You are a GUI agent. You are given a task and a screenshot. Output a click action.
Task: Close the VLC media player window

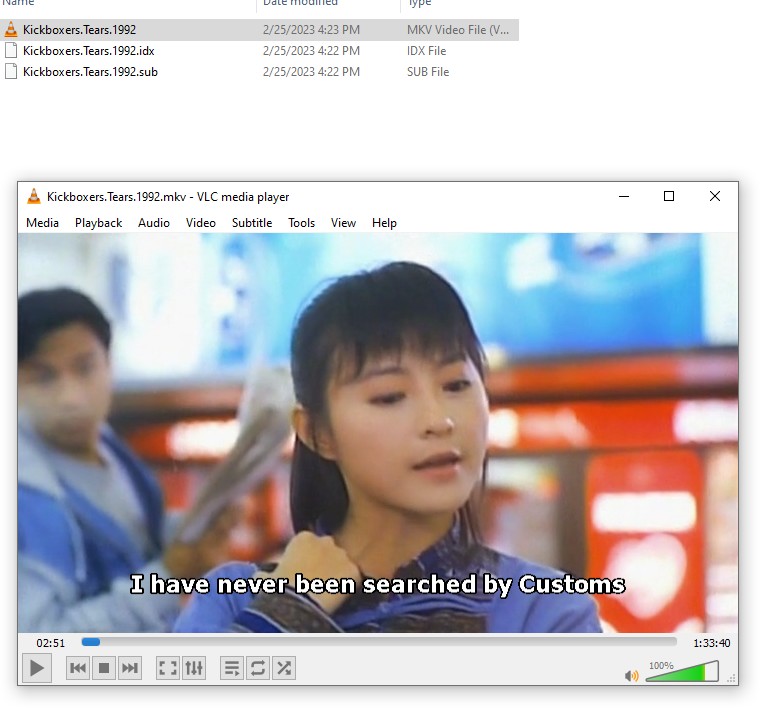[715, 196]
